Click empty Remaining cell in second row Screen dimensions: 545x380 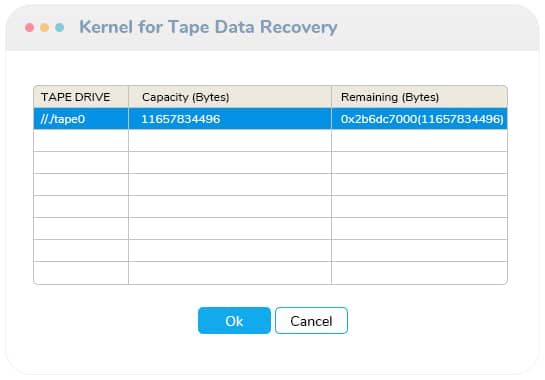(420, 140)
